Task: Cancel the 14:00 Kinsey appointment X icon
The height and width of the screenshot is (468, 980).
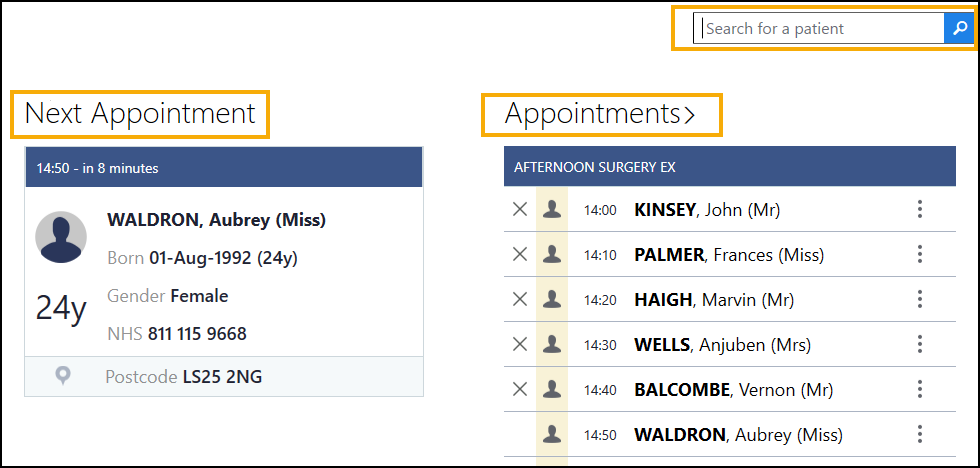Action: click(x=520, y=209)
